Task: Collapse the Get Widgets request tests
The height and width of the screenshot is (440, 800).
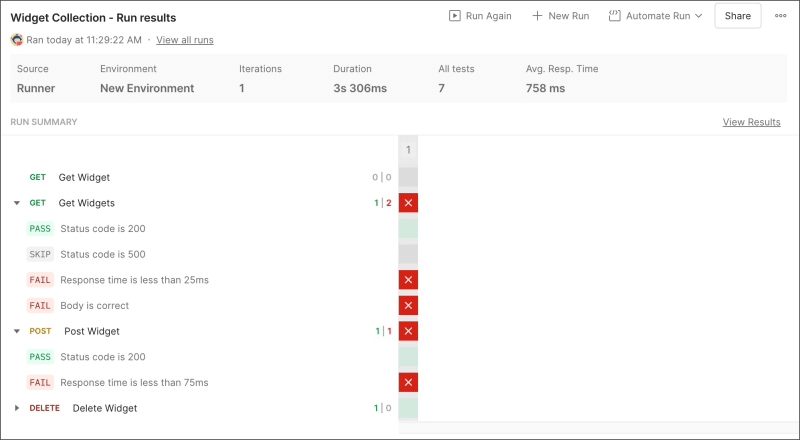Action: pos(17,203)
